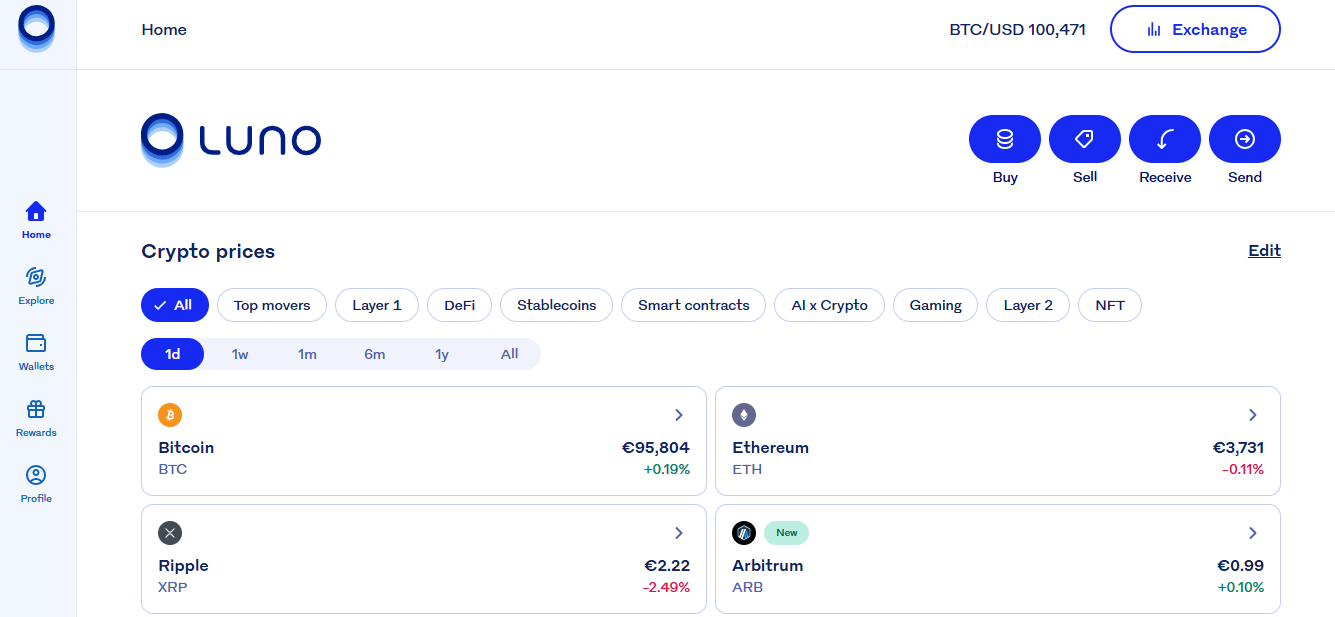Expand the Arbitrum price card
Viewport: 1335px width, 617px height.
tap(1252, 533)
